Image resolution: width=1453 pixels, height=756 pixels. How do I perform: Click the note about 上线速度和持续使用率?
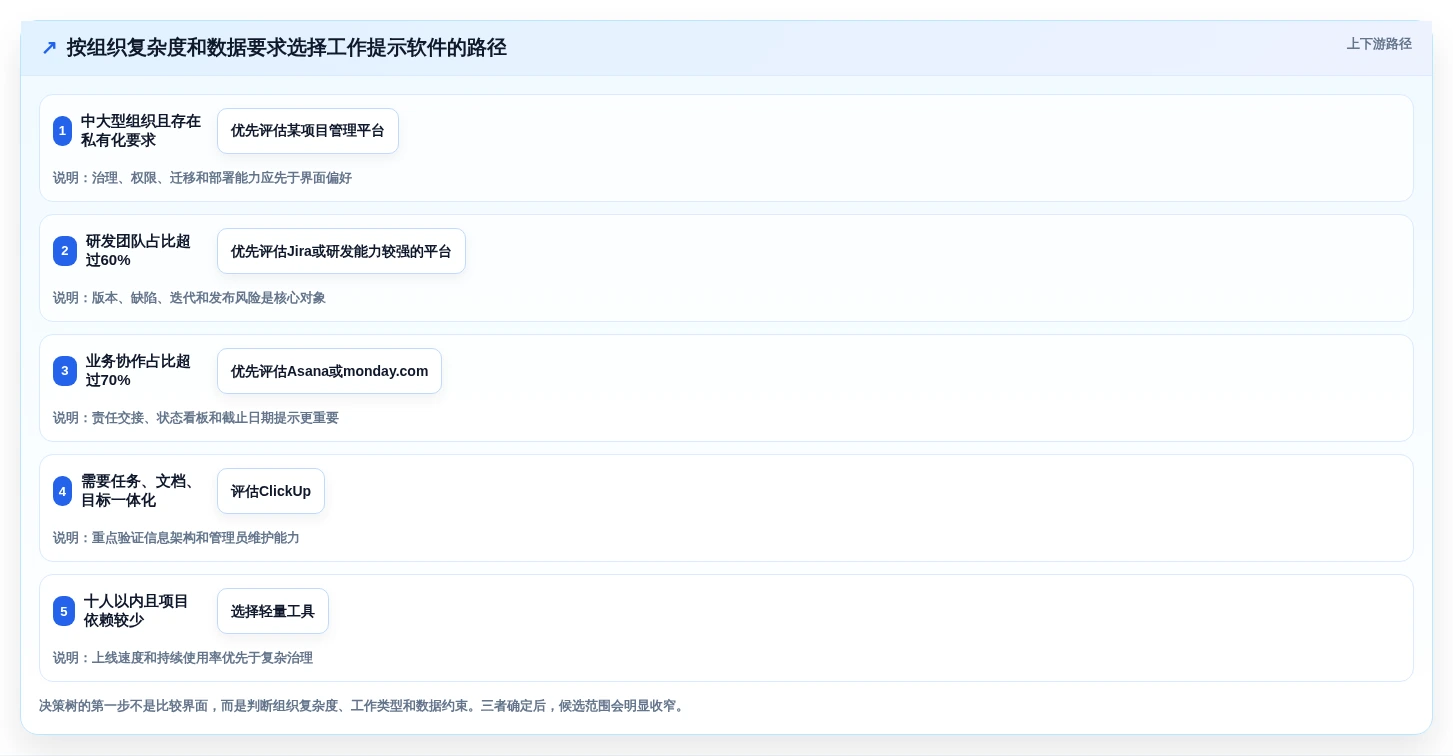pos(183,658)
